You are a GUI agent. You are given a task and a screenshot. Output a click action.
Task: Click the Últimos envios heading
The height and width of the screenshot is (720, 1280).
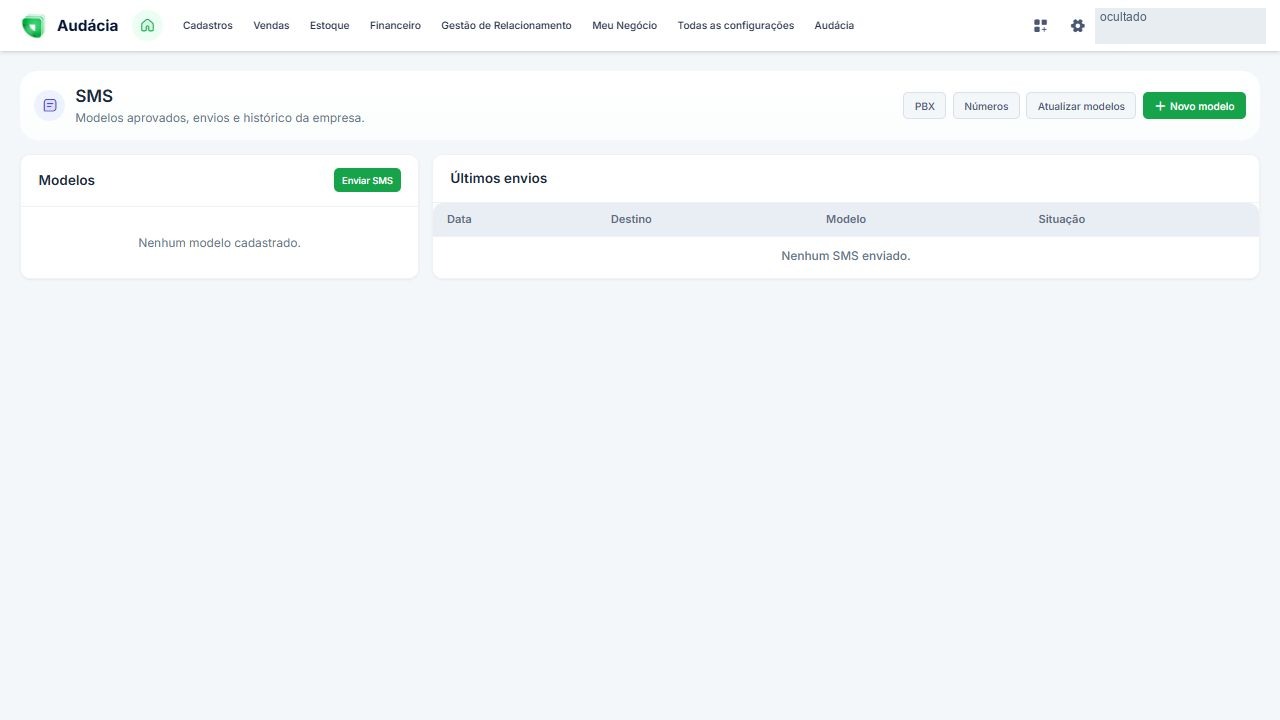click(x=499, y=178)
